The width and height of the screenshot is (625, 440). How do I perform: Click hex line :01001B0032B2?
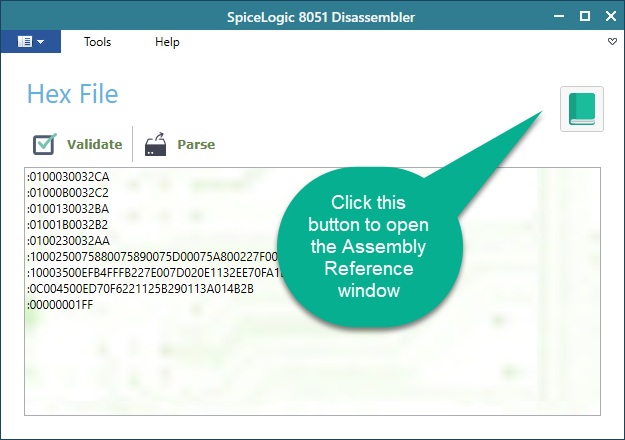(x=67, y=224)
